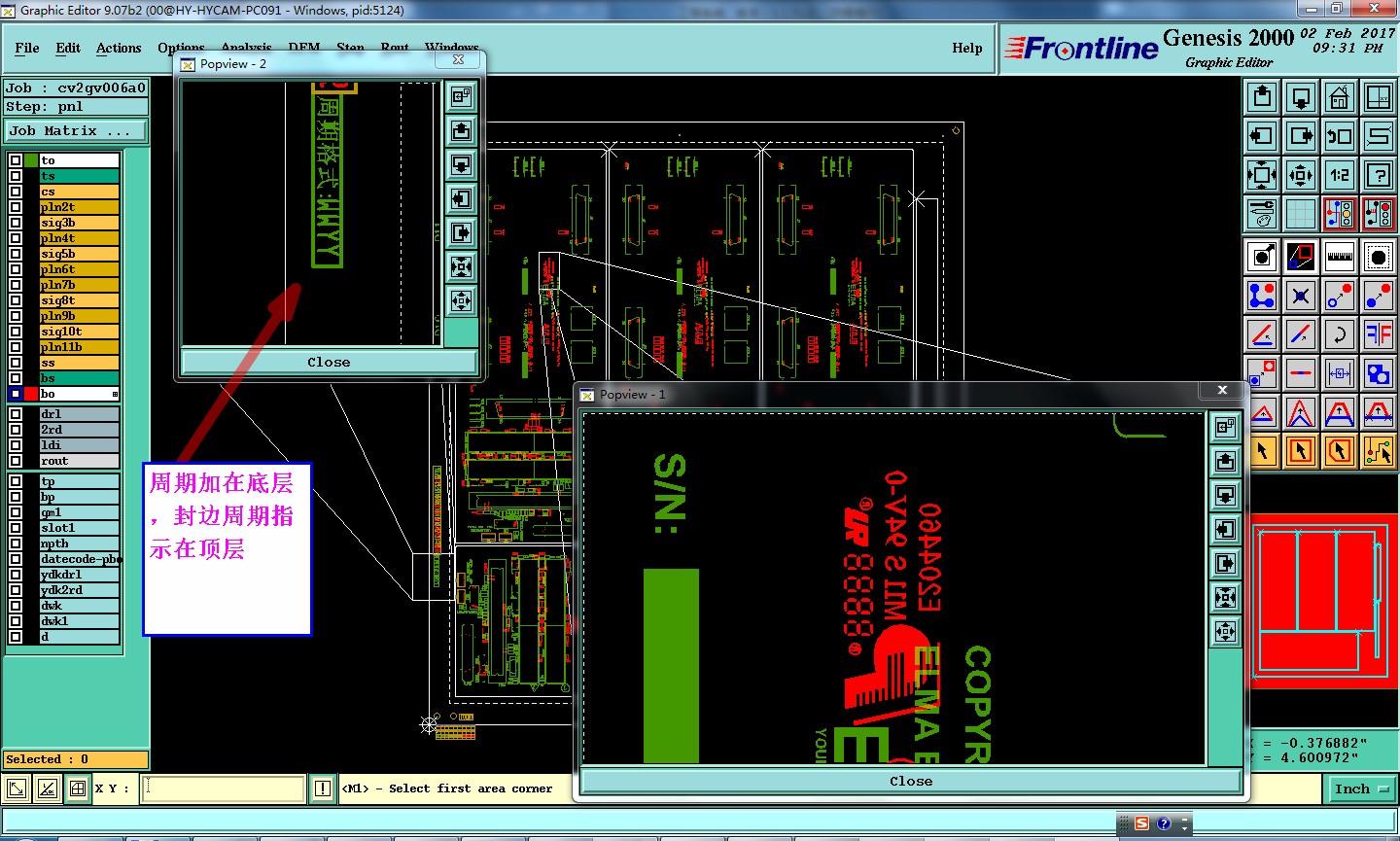Toggle the grid display icon
The image size is (1400, 841).
click(1301, 214)
